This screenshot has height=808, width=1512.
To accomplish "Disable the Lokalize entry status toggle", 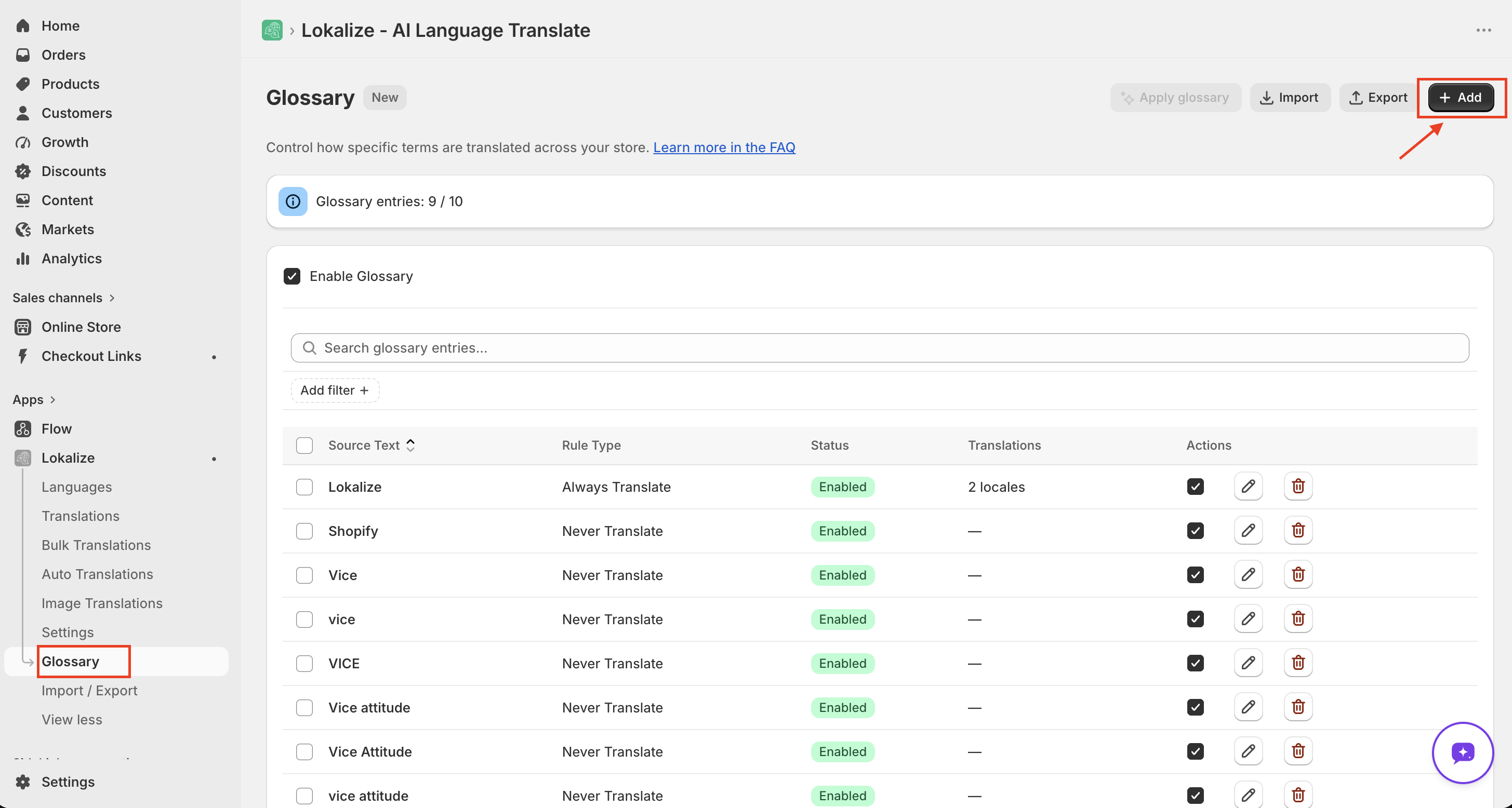I will 1195,487.
